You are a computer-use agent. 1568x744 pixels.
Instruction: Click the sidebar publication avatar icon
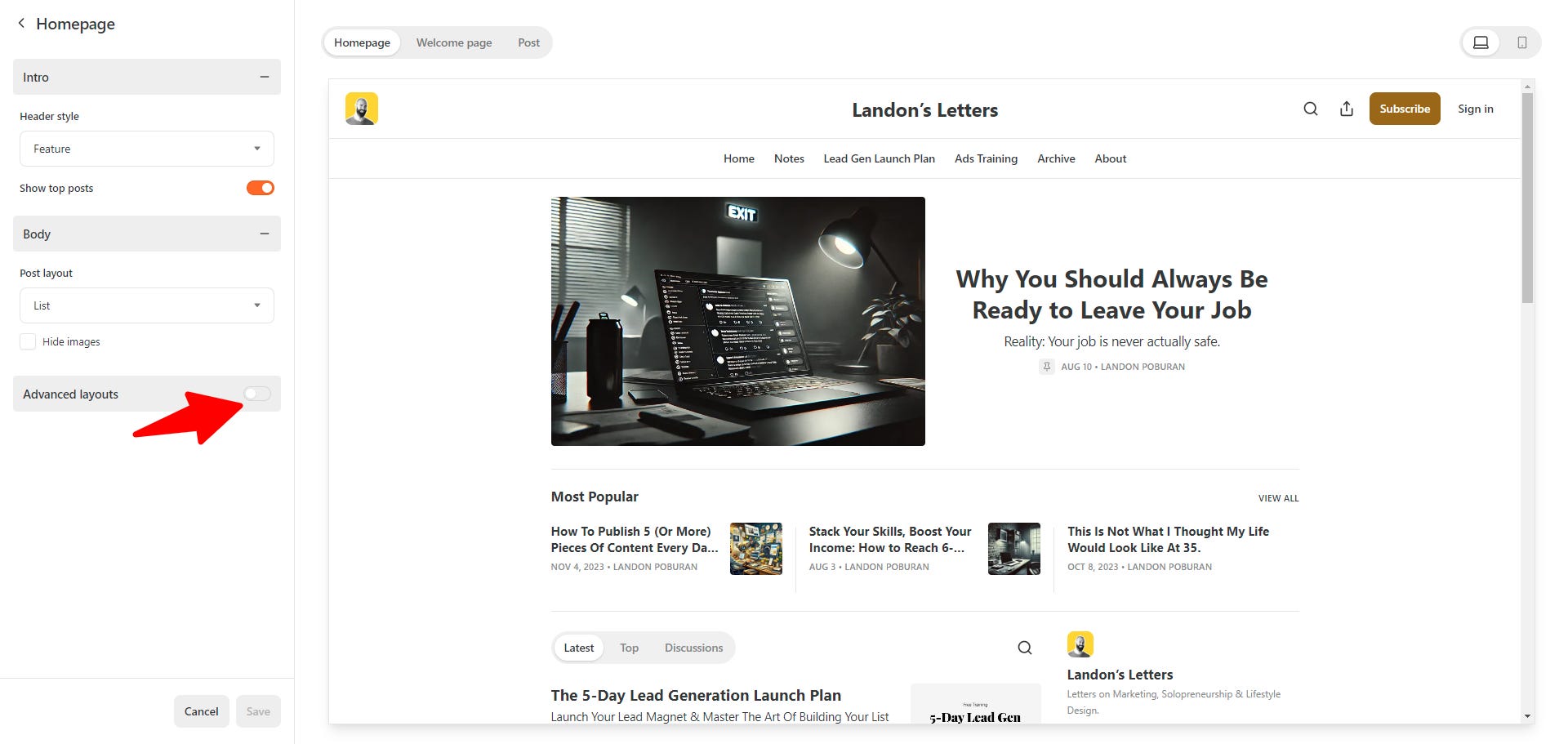click(x=1080, y=644)
